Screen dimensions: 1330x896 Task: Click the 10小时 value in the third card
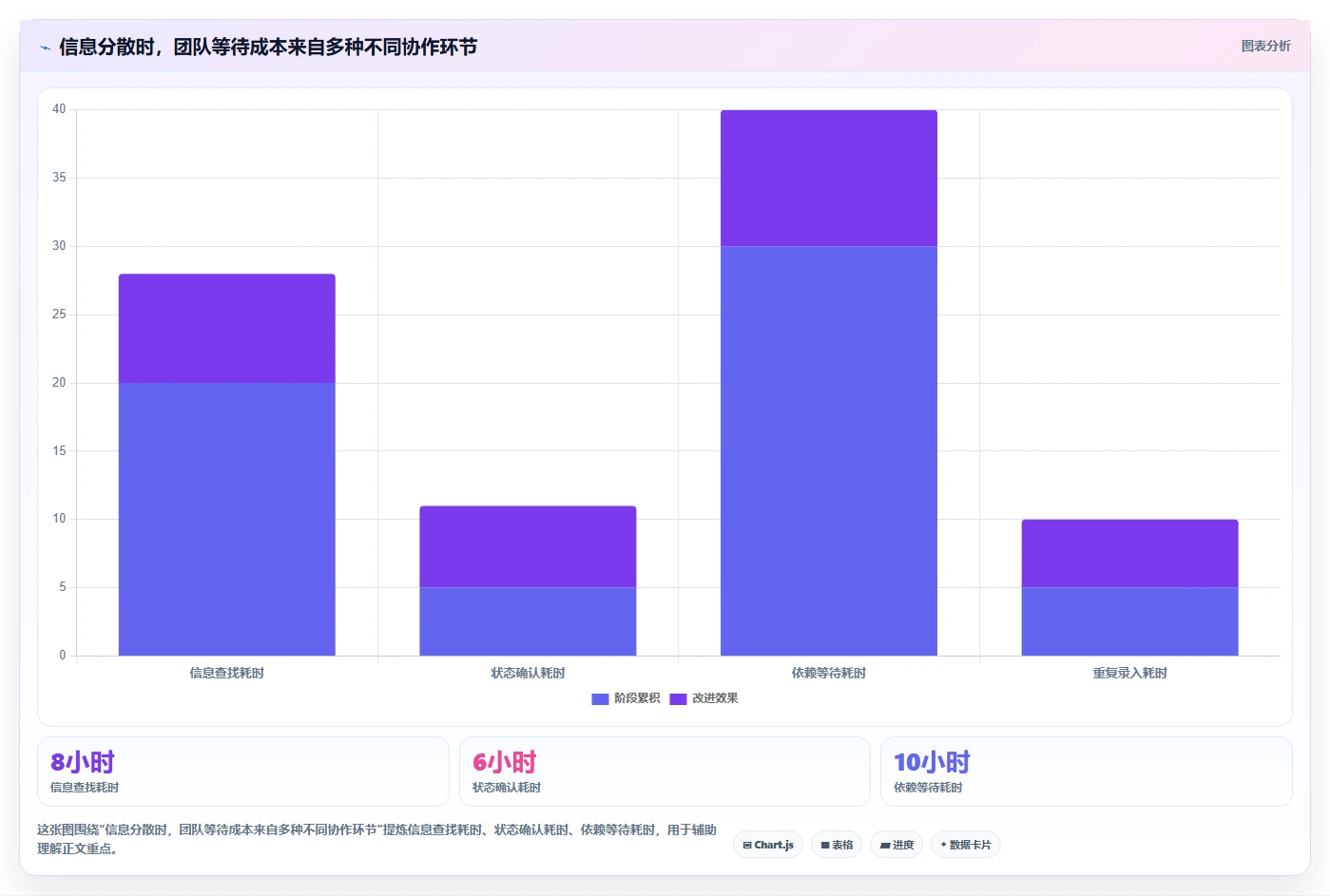[932, 762]
